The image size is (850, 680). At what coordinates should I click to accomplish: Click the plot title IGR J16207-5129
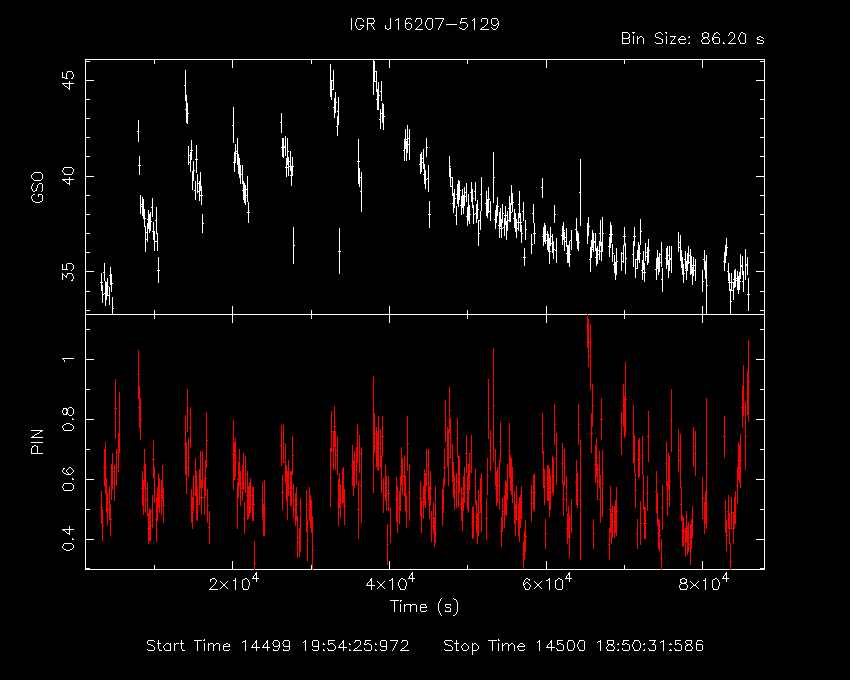[x=424, y=24]
